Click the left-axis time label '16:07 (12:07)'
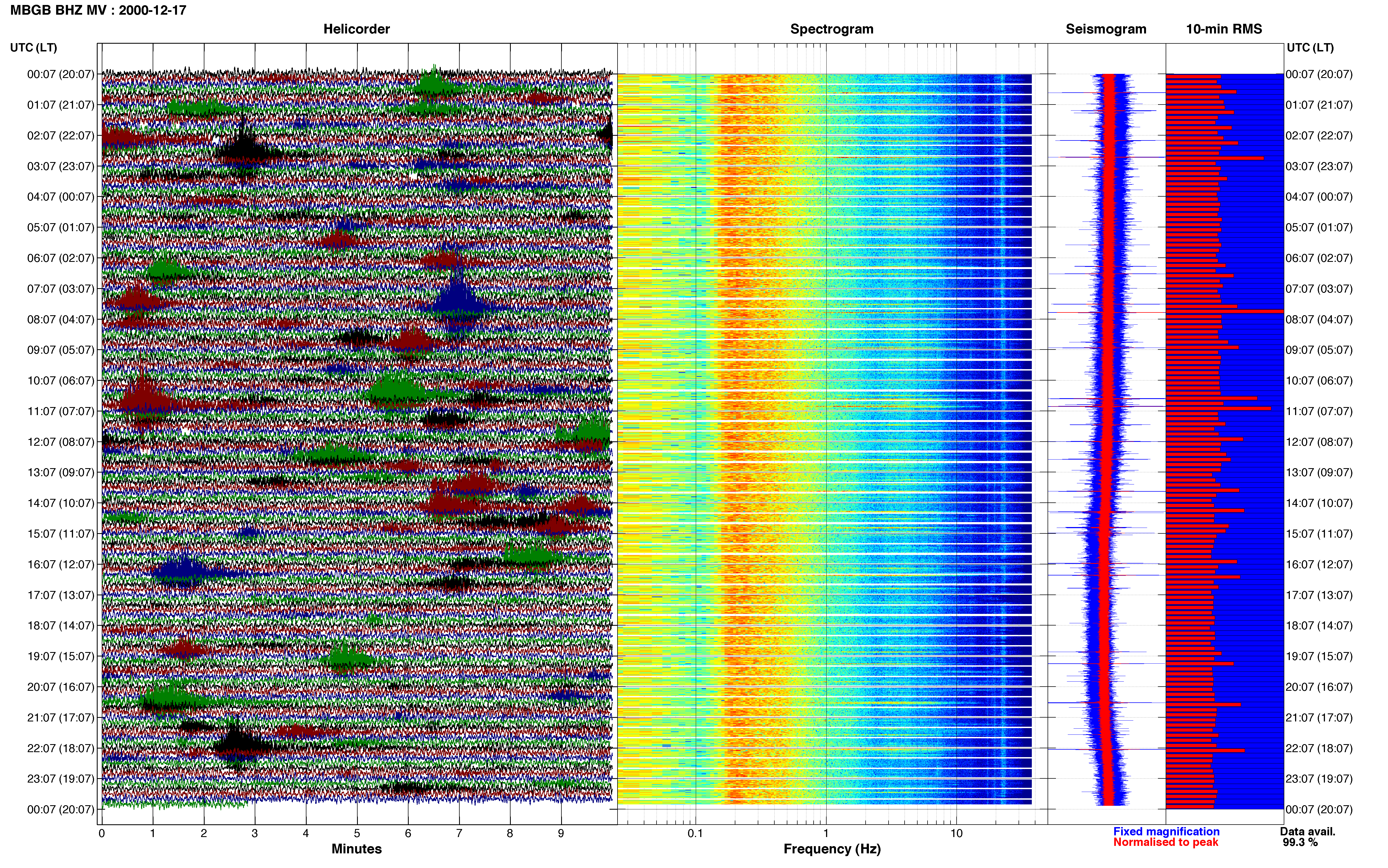Image resolution: width=1388 pixels, height=868 pixels. 60,564
